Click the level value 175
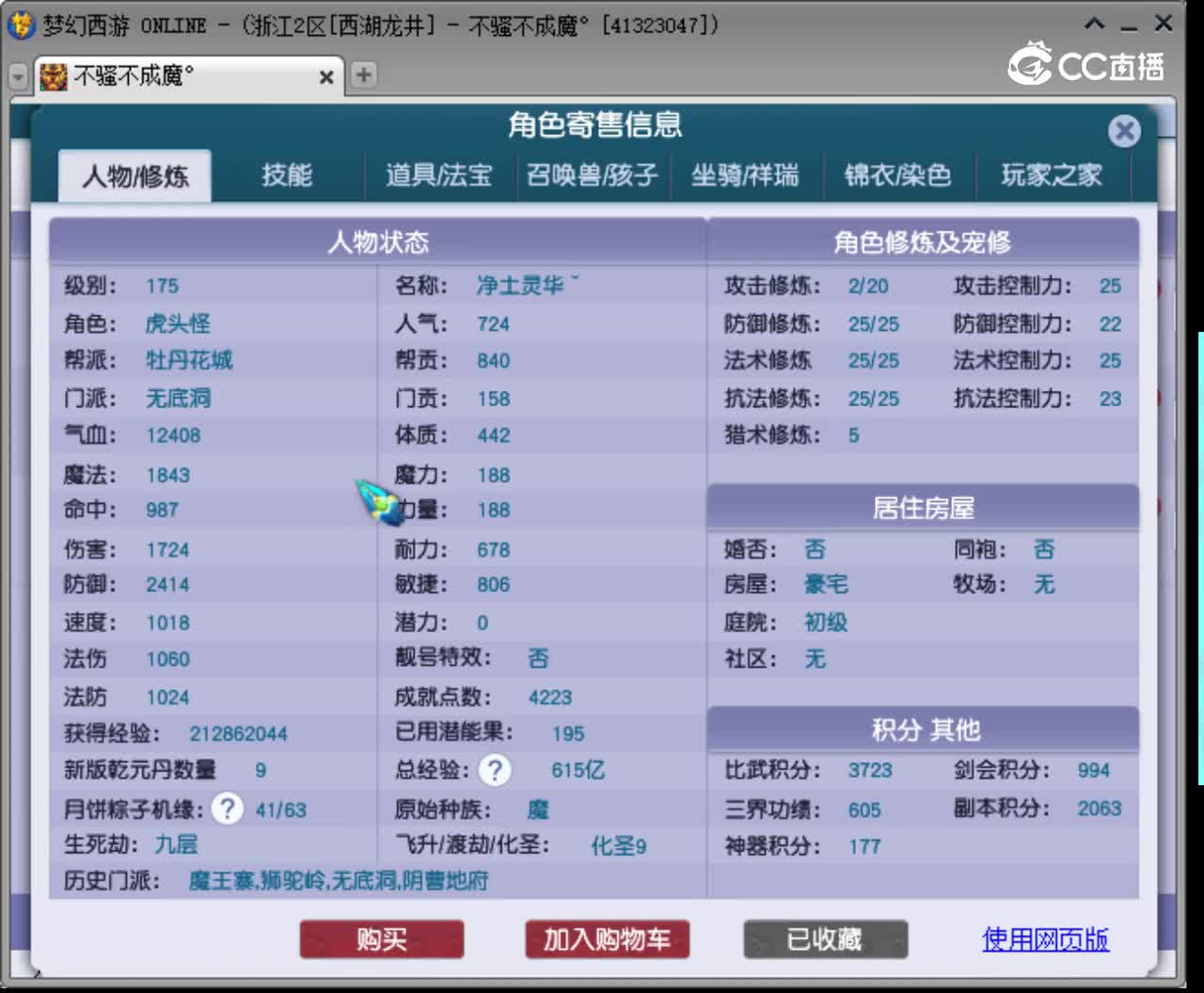1204x993 pixels. tap(162, 286)
